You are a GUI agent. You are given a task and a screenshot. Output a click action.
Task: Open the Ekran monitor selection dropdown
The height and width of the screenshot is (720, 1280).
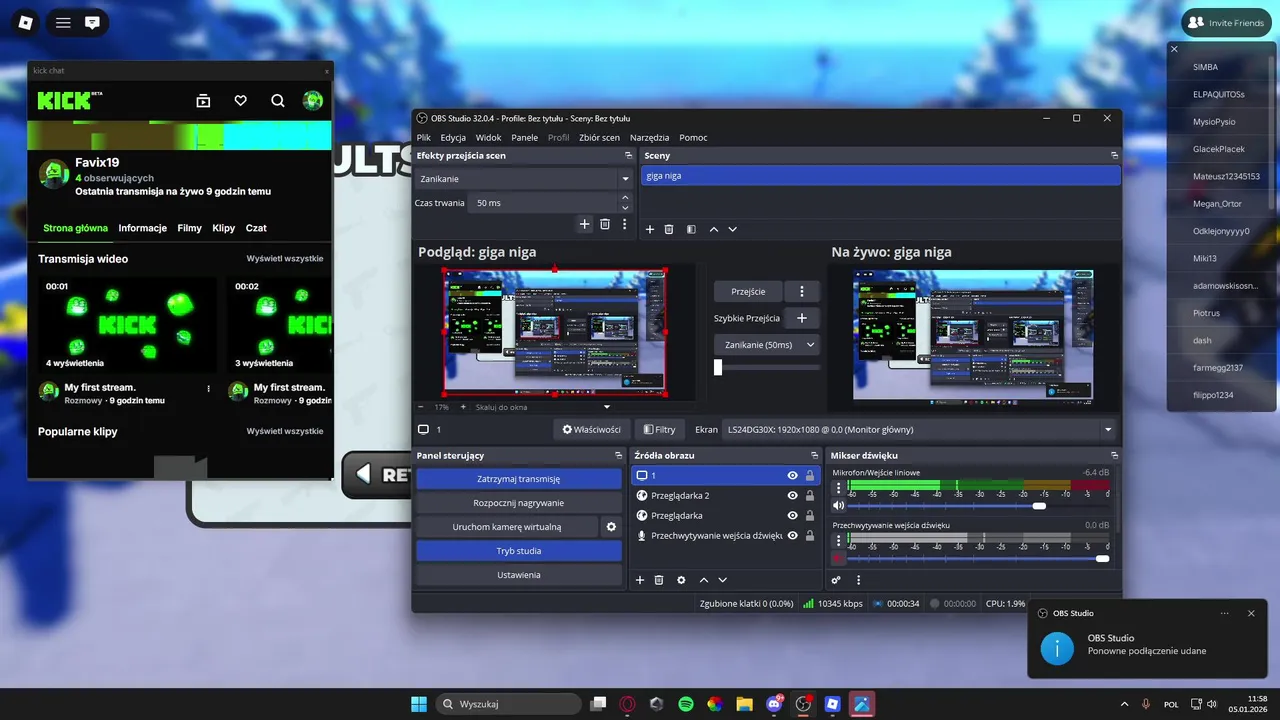coord(919,430)
